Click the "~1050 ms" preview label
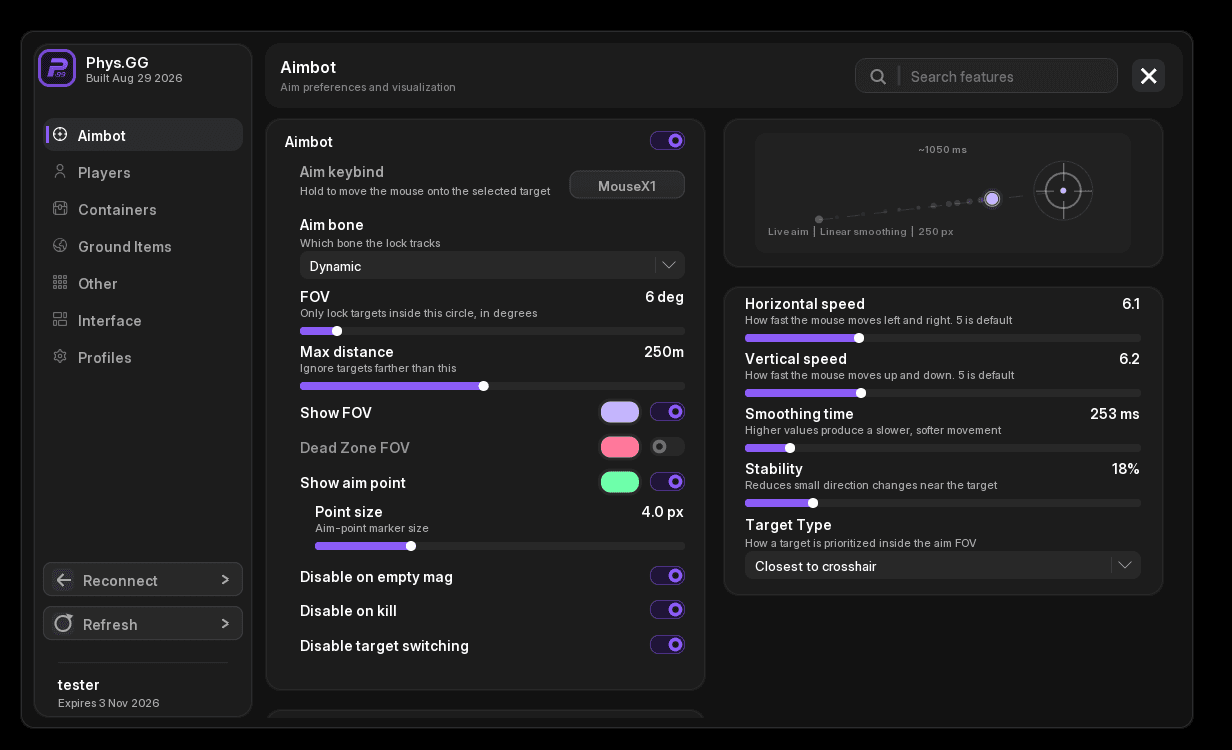This screenshot has height=750, width=1232. tap(942, 150)
